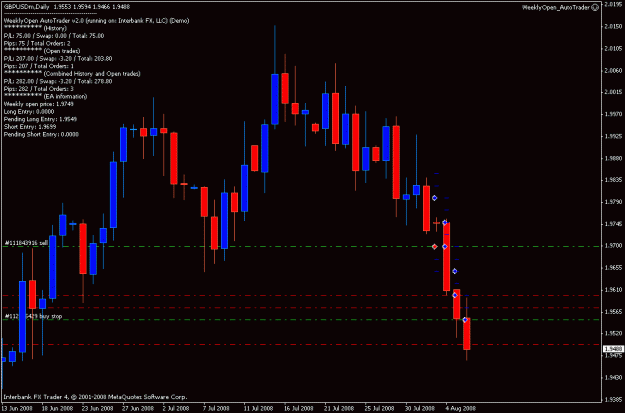
Task: Click the WeeklyOpen AutoTrader v2.0 header line
Action: [x=96, y=21]
